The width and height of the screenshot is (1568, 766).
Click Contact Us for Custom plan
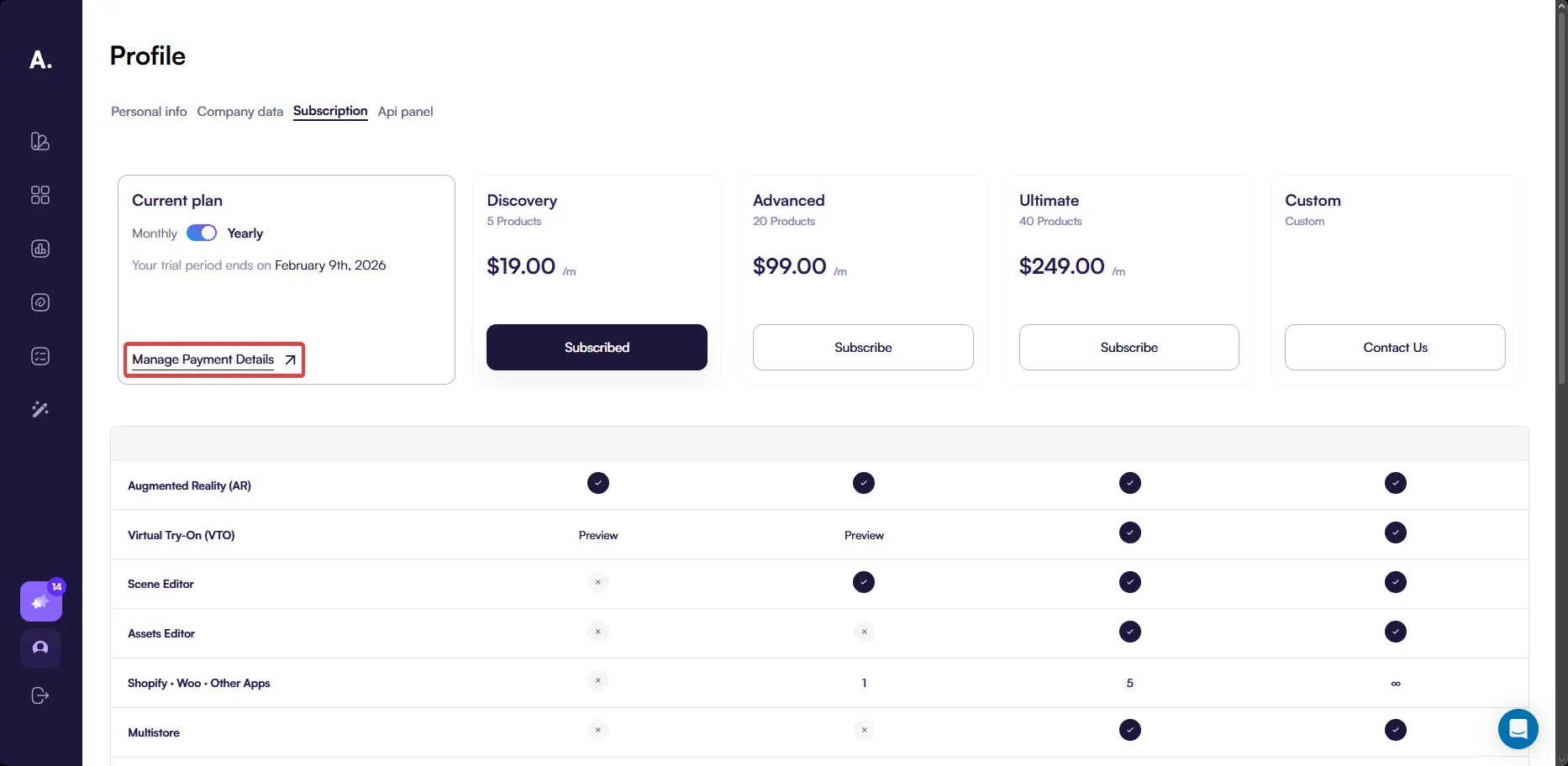(1395, 348)
